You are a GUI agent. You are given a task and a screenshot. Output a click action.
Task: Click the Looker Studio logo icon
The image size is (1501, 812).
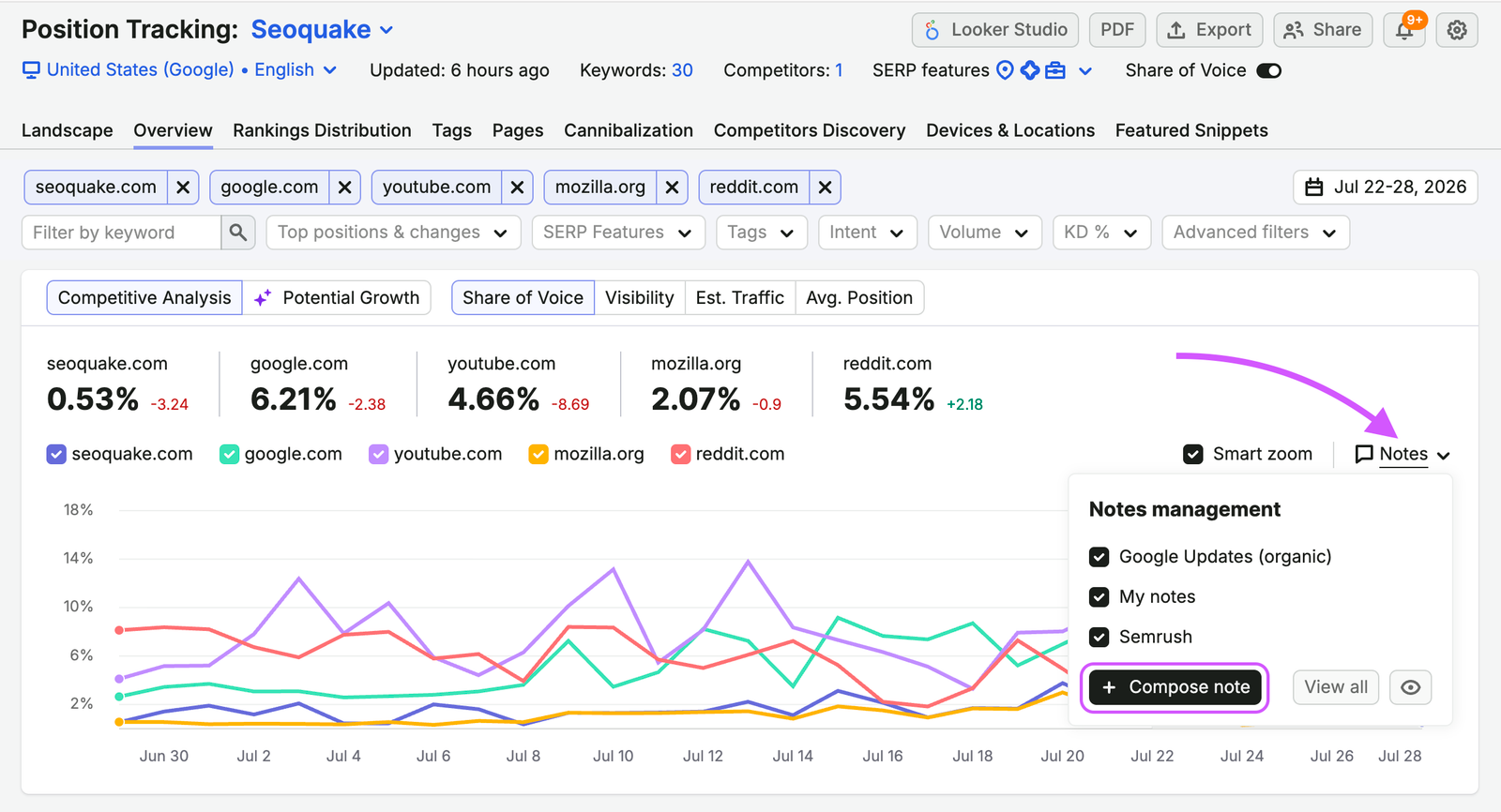pos(932,30)
